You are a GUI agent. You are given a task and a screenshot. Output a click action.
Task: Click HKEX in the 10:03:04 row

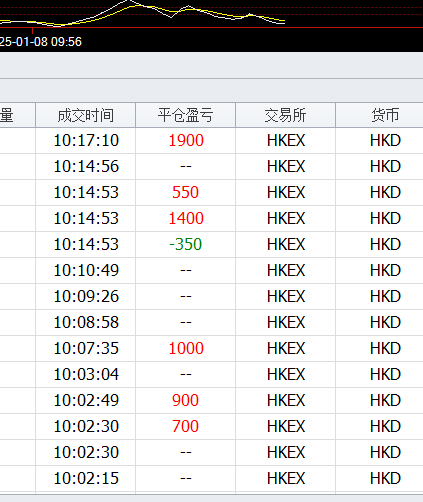tap(286, 374)
